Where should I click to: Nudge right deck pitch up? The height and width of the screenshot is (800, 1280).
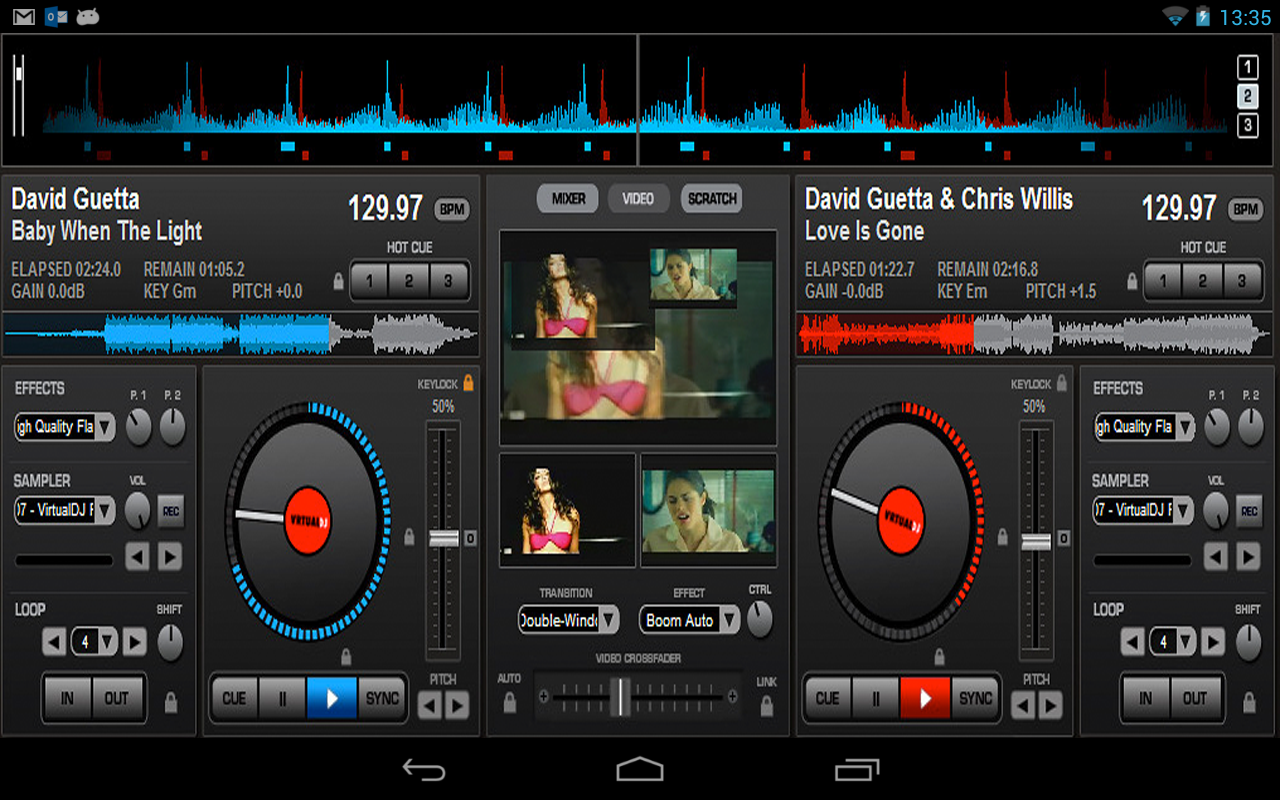[x=1051, y=706]
